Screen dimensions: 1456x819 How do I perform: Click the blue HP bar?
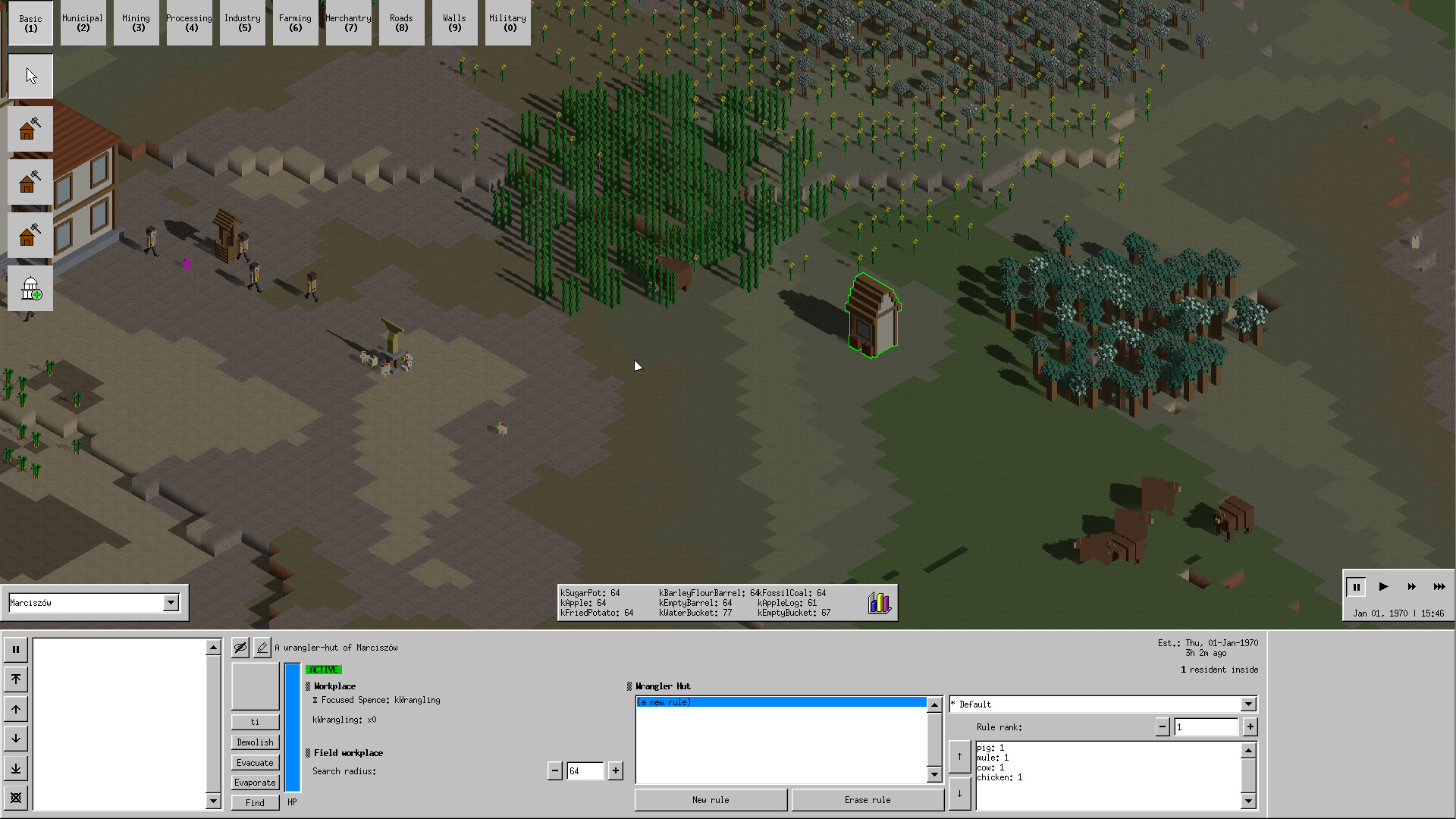click(x=292, y=726)
